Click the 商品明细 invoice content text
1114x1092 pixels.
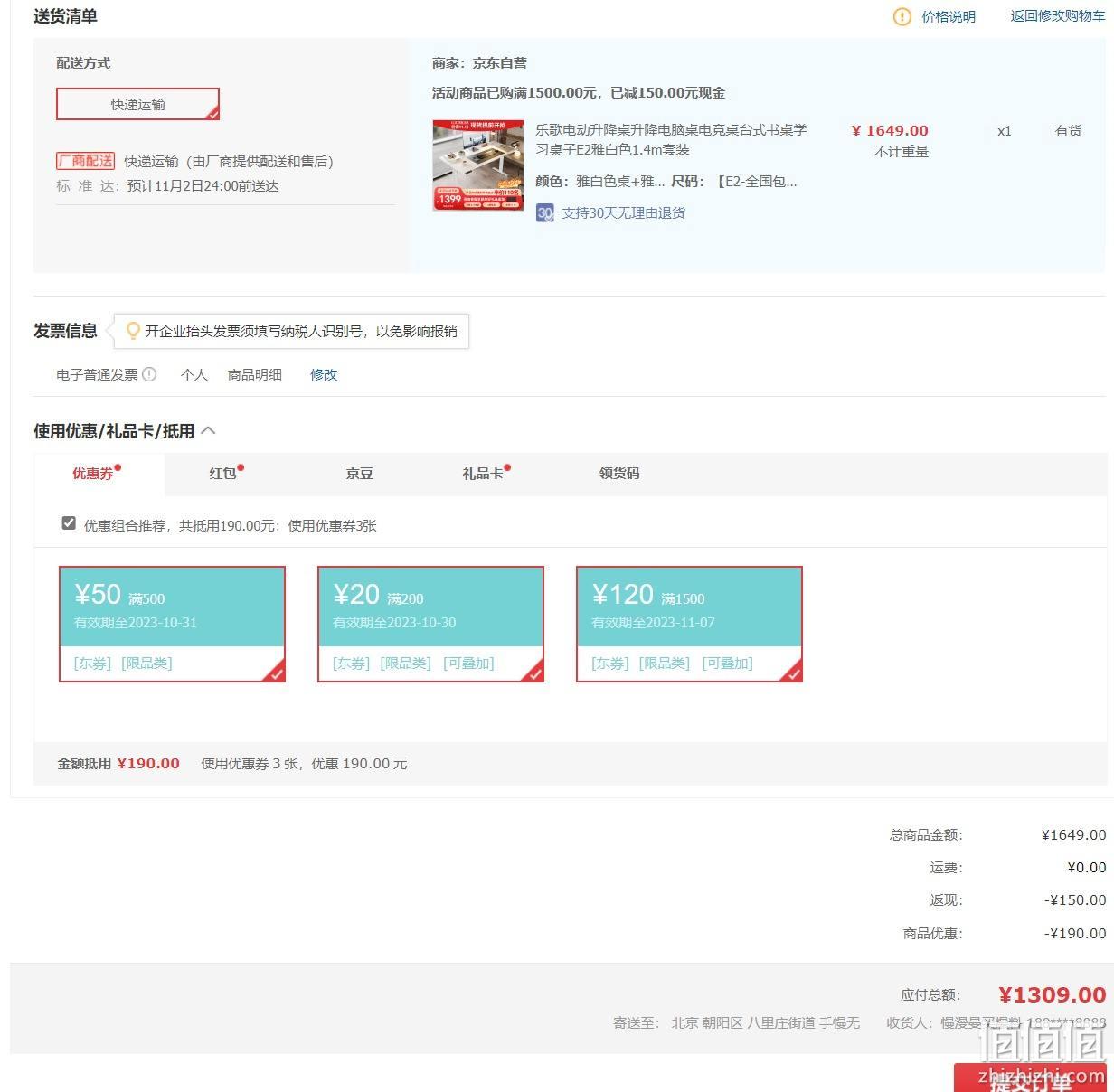click(255, 374)
